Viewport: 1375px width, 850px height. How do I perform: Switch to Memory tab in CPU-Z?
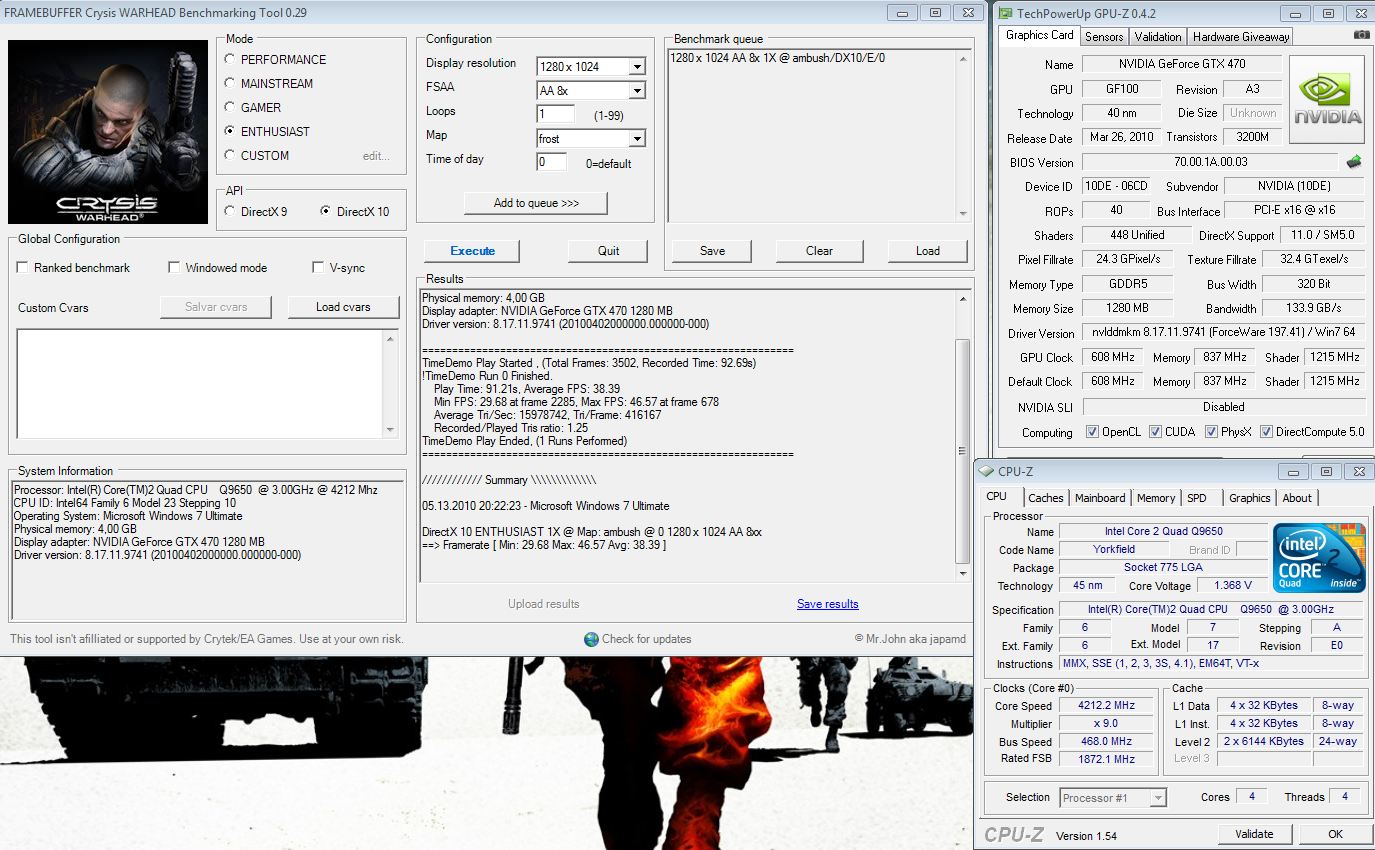click(1156, 498)
